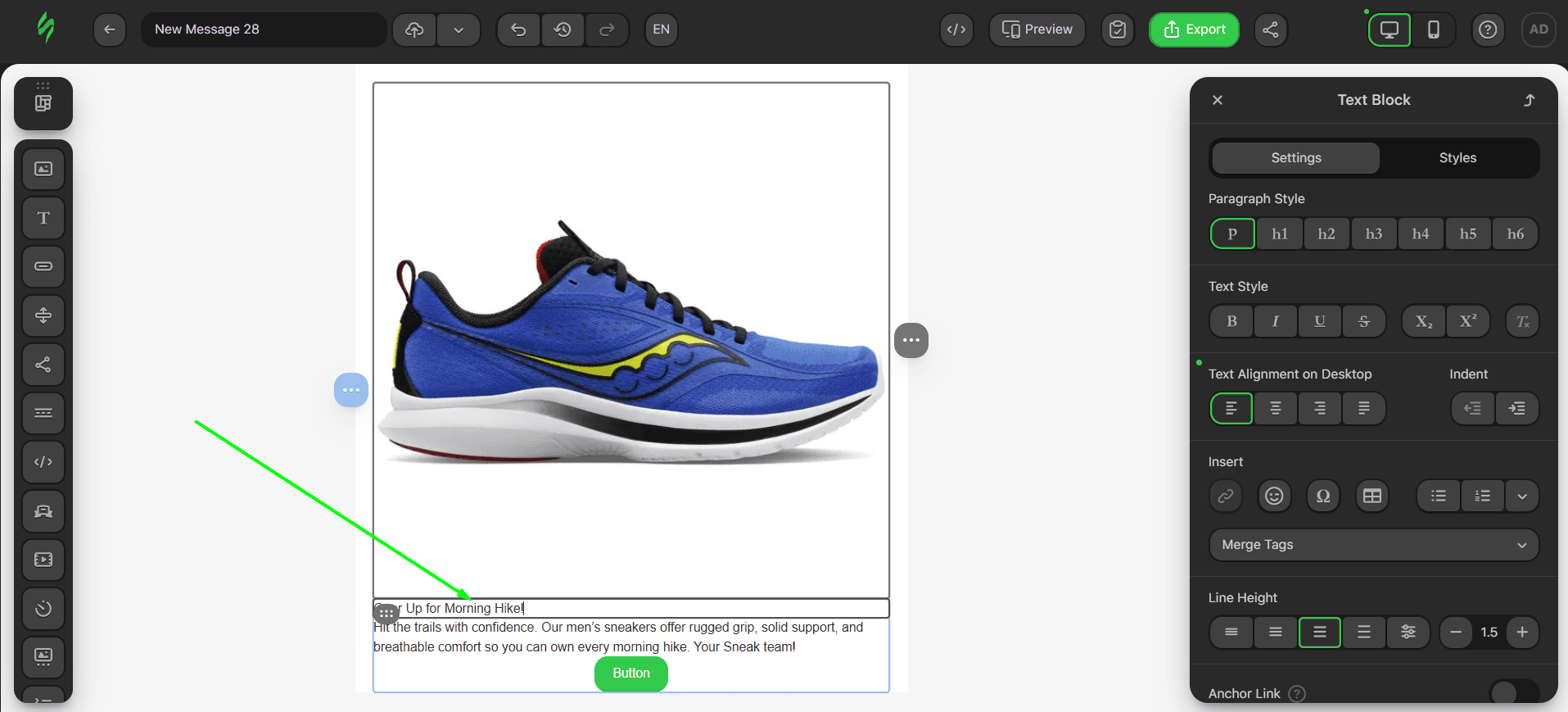Toggle the Anchor Link switch
Image resolution: width=1568 pixels, height=712 pixels.
[x=1513, y=692]
